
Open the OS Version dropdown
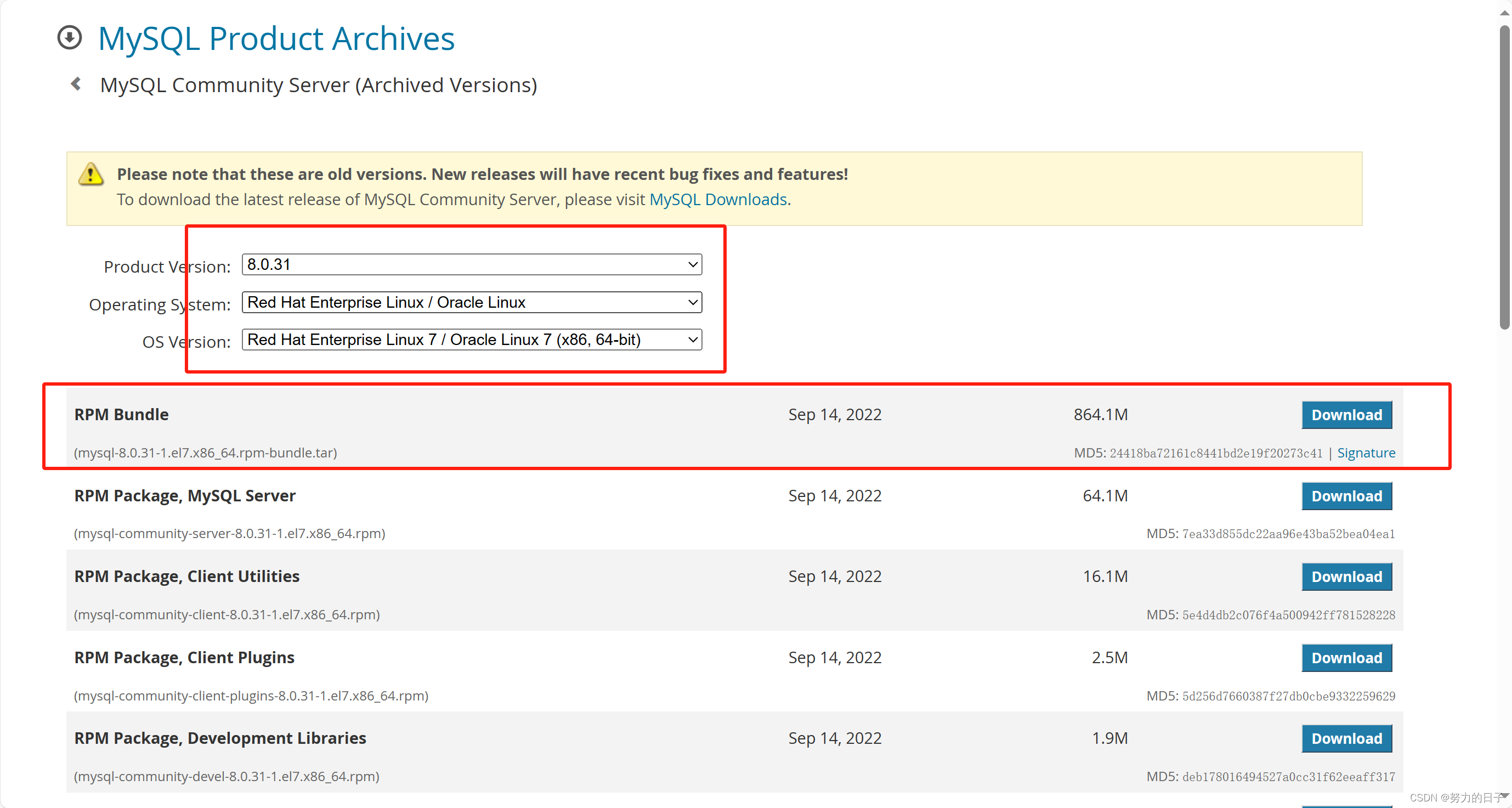(472, 340)
